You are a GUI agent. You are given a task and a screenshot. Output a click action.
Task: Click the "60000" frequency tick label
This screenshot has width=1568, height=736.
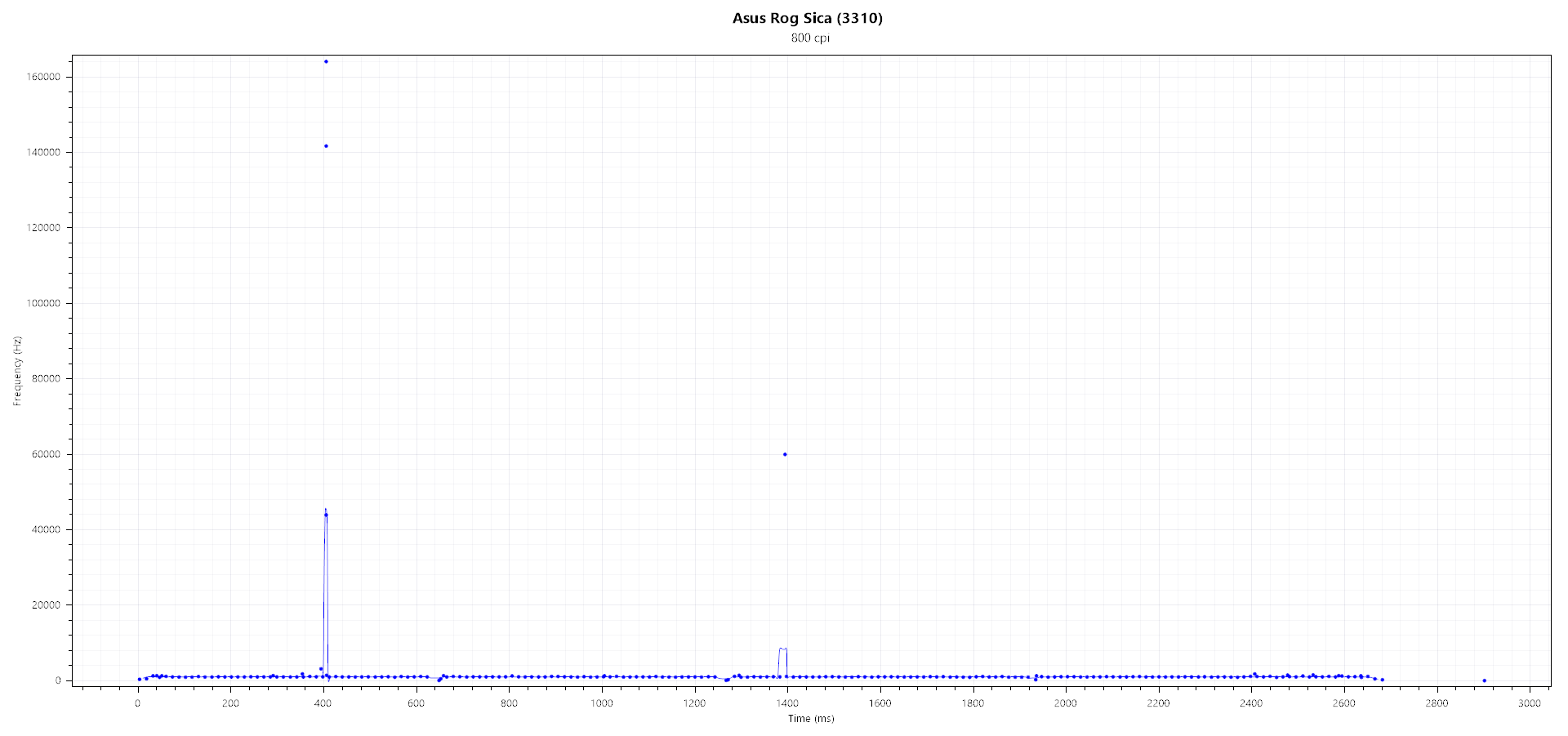pos(47,454)
